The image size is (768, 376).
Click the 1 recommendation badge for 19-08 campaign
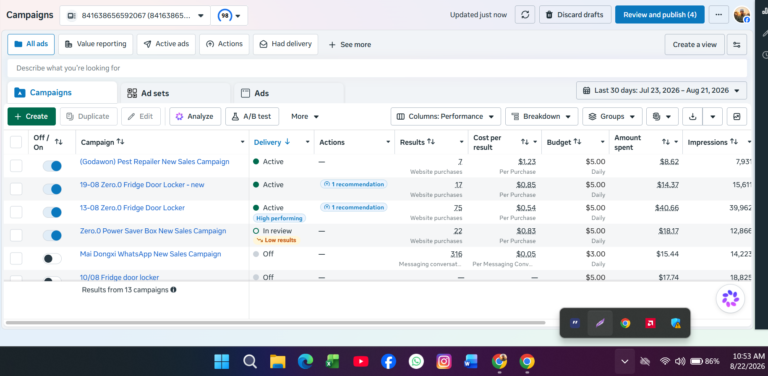pos(353,184)
